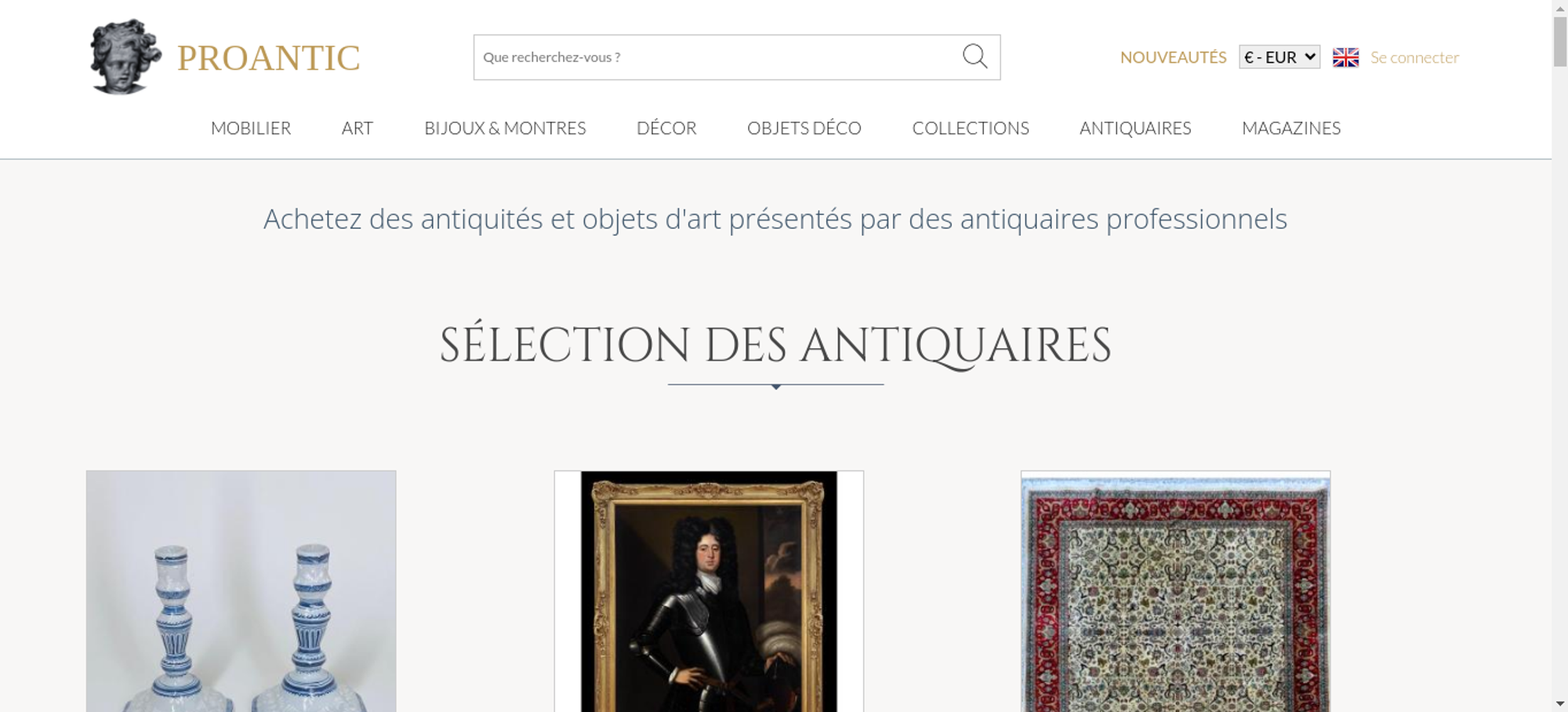
Task: Open the Mobilier menu
Action: [251, 128]
